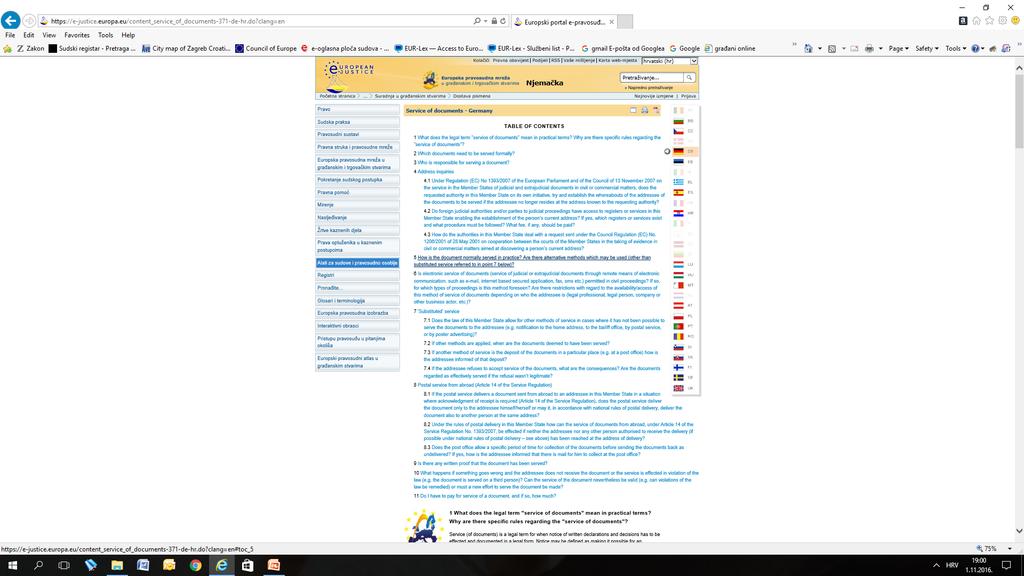Jump to contents item 7 'Substituted' service

pos(438,312)
